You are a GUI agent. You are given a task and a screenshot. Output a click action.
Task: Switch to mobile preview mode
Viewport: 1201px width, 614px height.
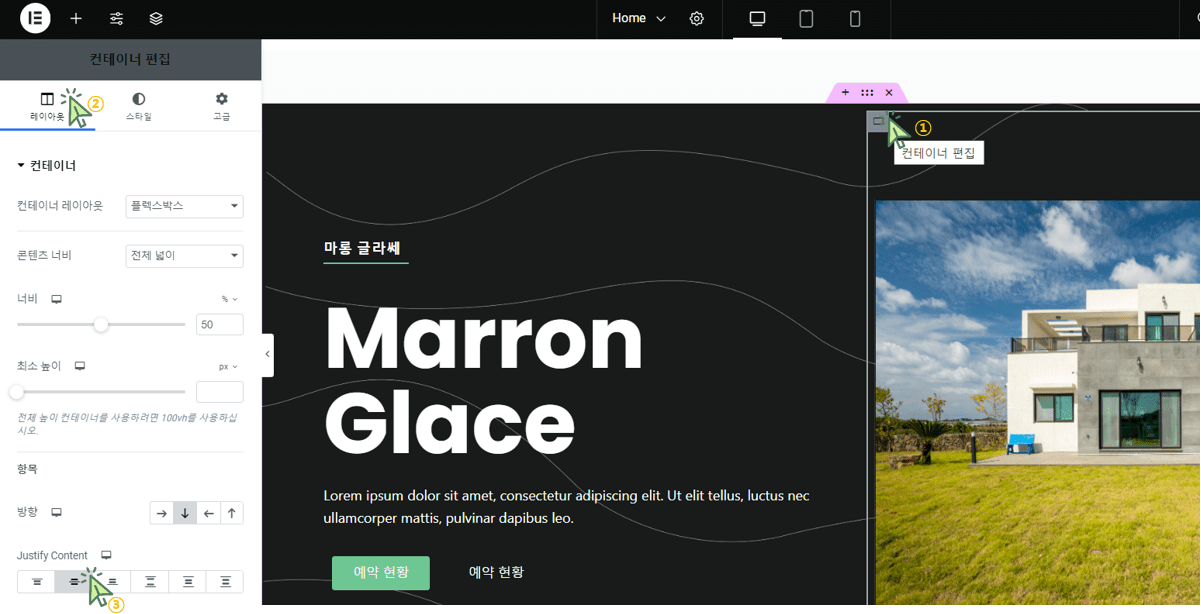855,19
